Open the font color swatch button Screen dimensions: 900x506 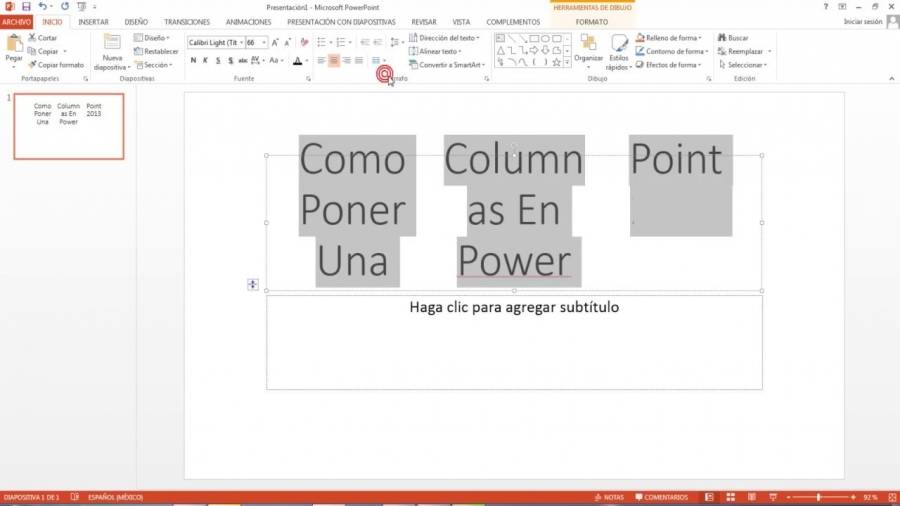pos(297,60)
